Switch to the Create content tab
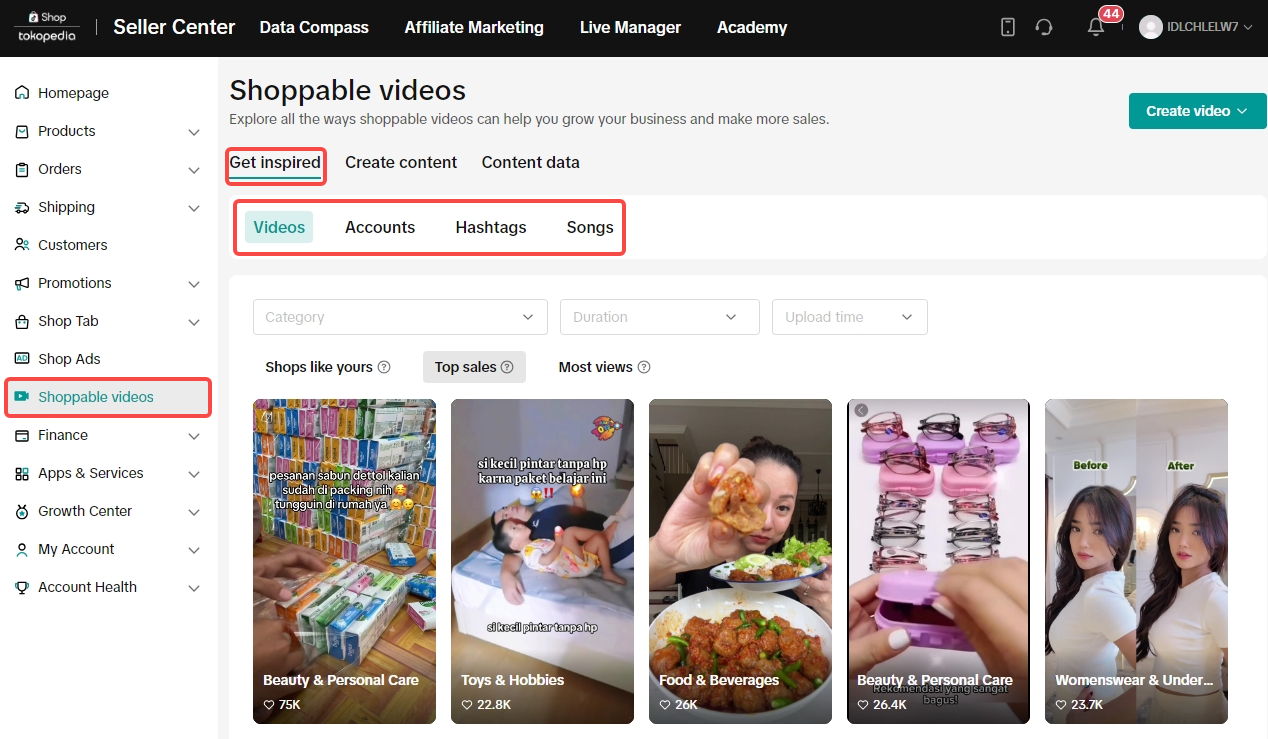1268x739 pixels. pos(401,162)
